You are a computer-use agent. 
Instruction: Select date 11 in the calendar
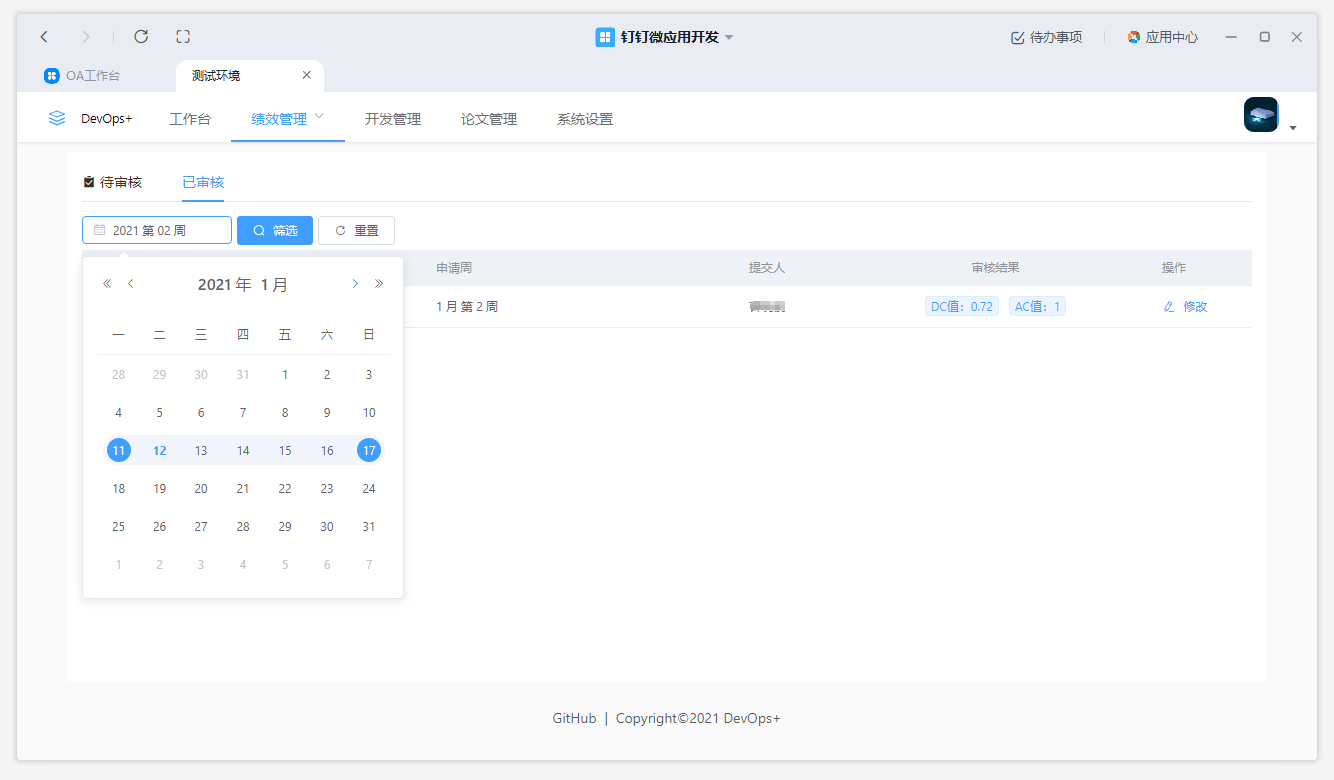click(x=119, y=451)
